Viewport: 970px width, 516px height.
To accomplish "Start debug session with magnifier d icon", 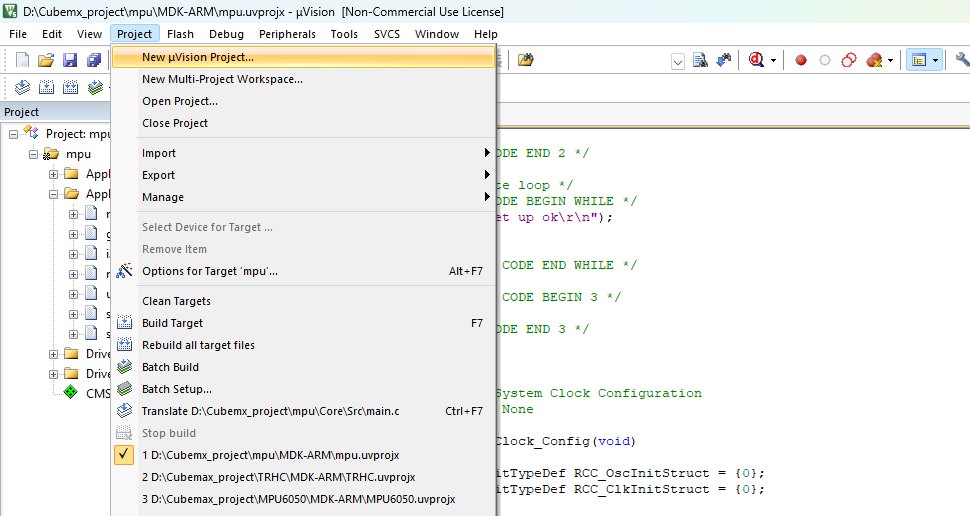I will [756, 60].
